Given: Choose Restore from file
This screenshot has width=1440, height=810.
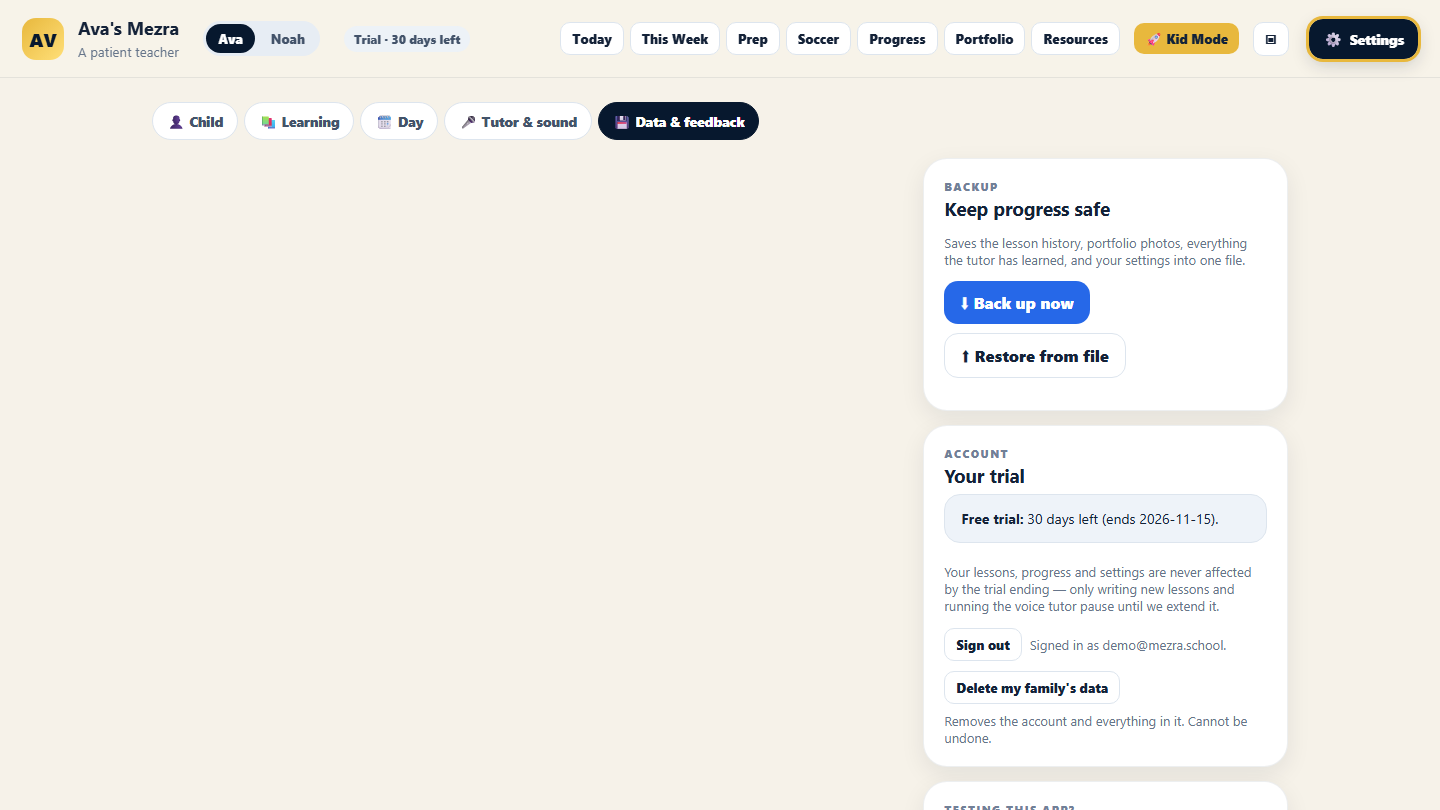Looking at the screenshot, I should pos(1035,356).
